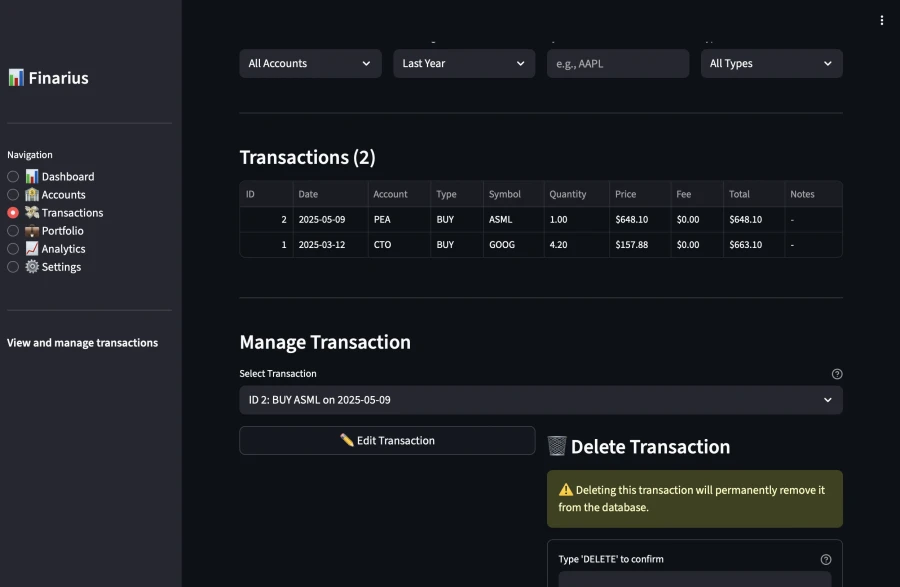Click the Analytics chart icon

click(x=32, y=248)
